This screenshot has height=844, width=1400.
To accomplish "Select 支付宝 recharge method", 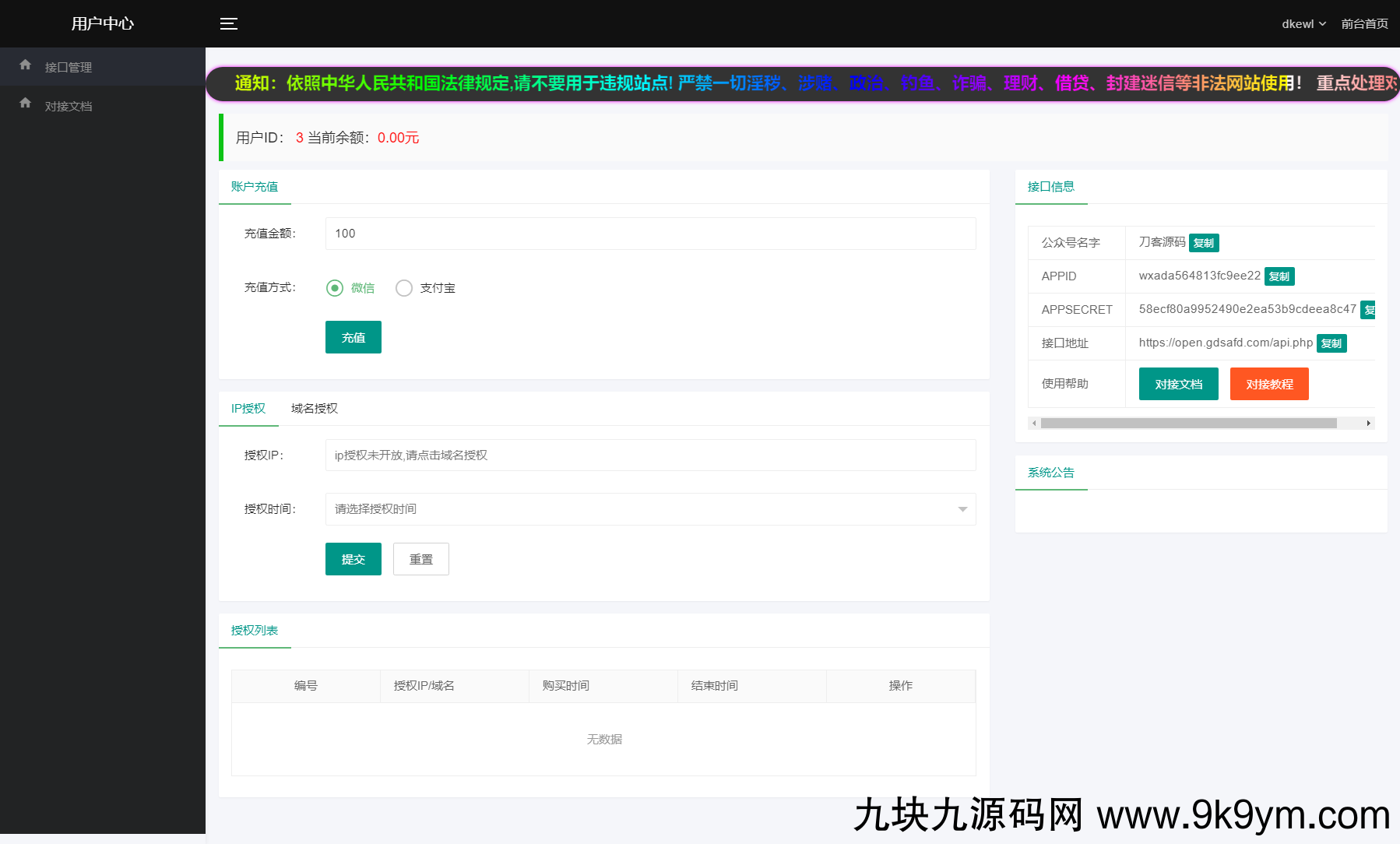I will 404,288.
